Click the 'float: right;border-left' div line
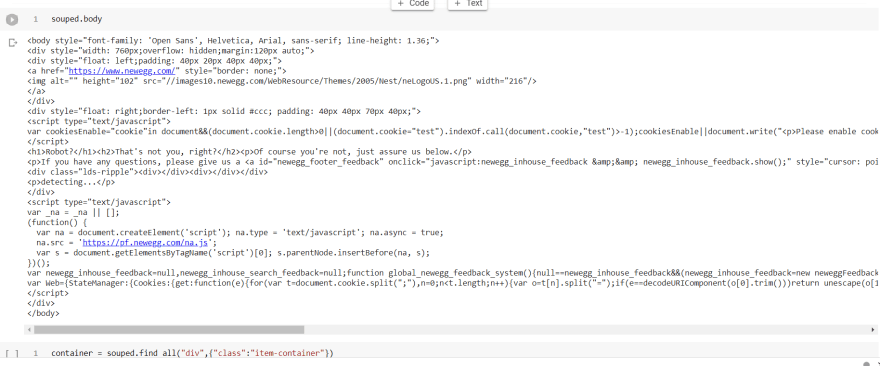880x366 pixels. pyautogui.click(x=224, y=112)
